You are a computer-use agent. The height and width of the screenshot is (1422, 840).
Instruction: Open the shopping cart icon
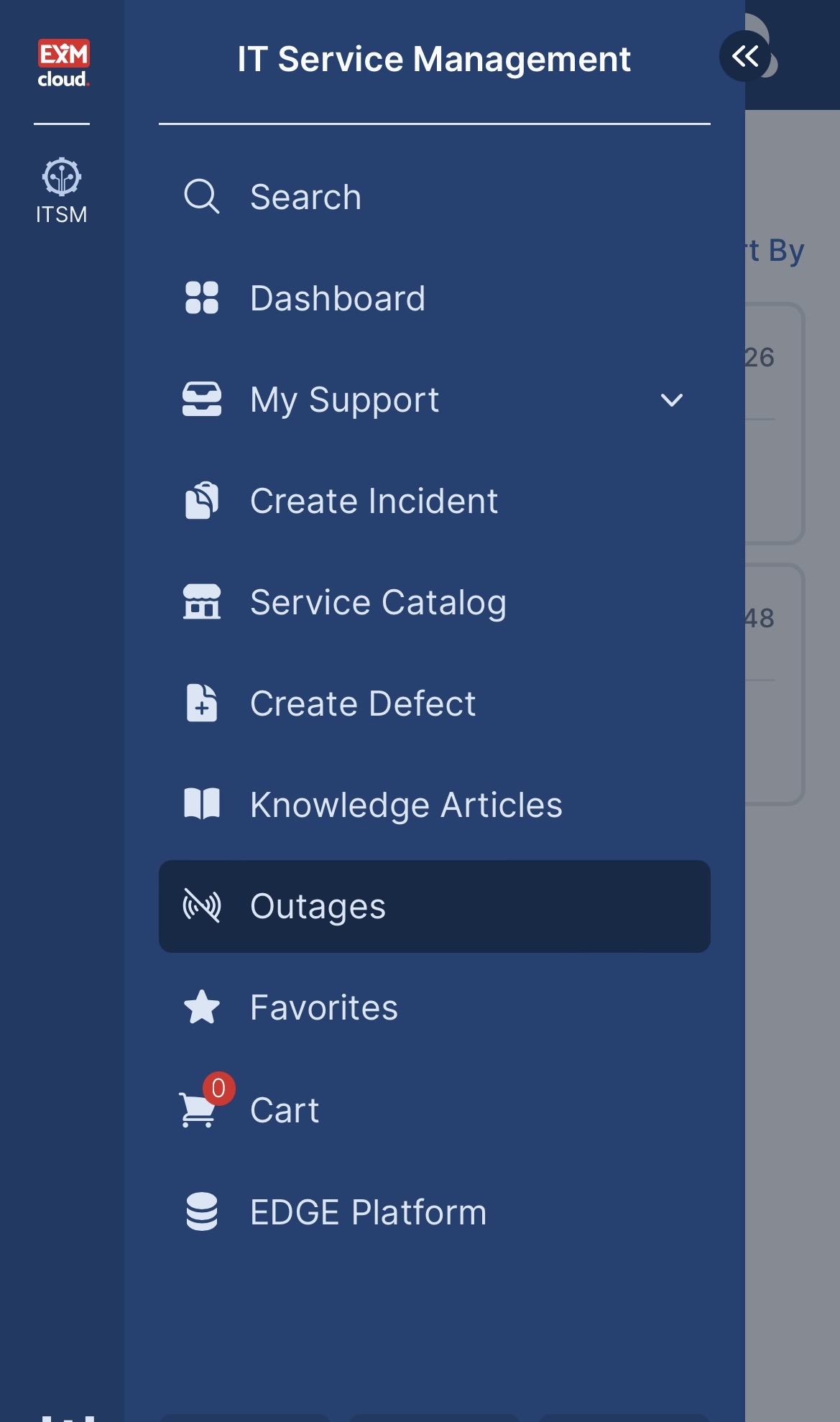pyautogui.click(x=197, y=1112)
